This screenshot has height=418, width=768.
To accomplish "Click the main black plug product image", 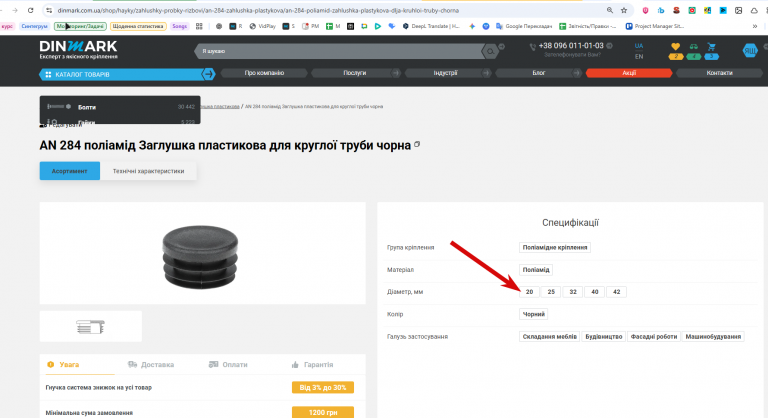I will (200, 257).
